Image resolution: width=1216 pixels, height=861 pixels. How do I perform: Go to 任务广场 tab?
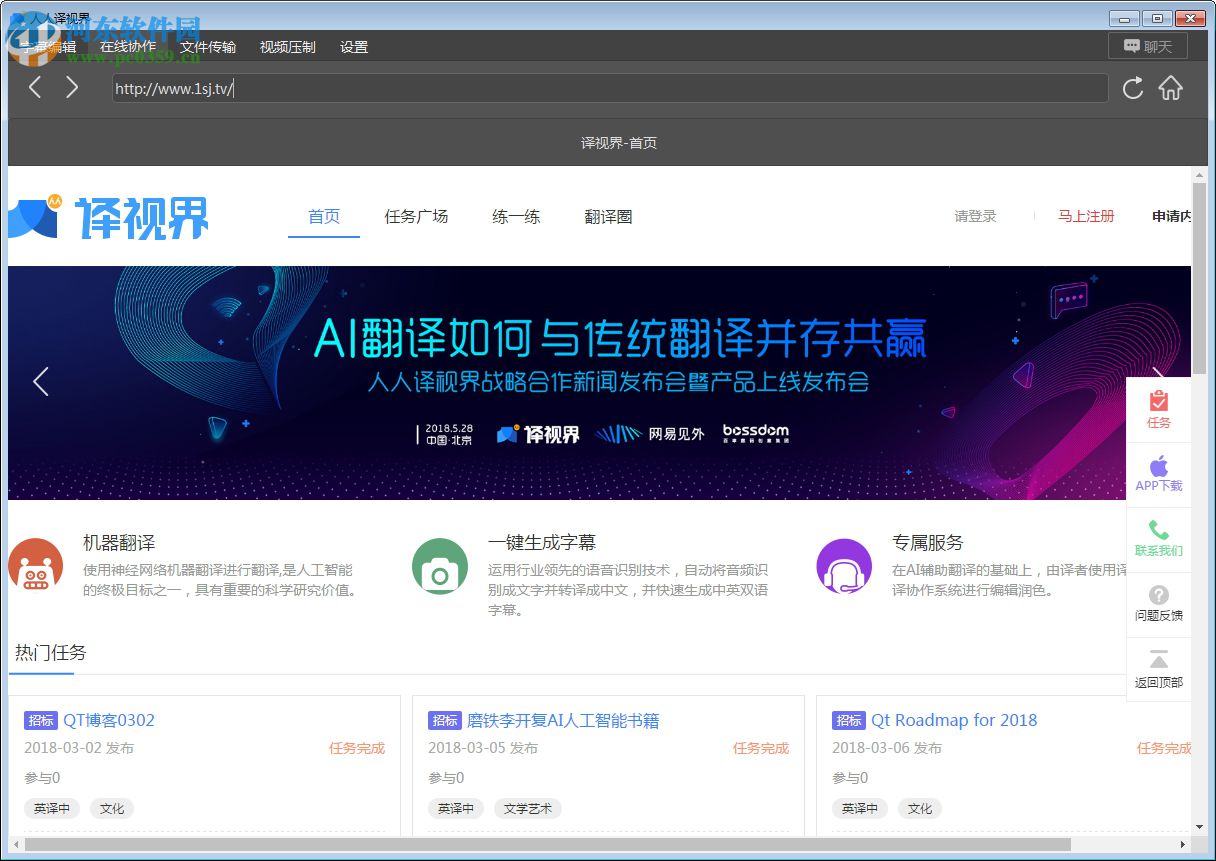416,216
